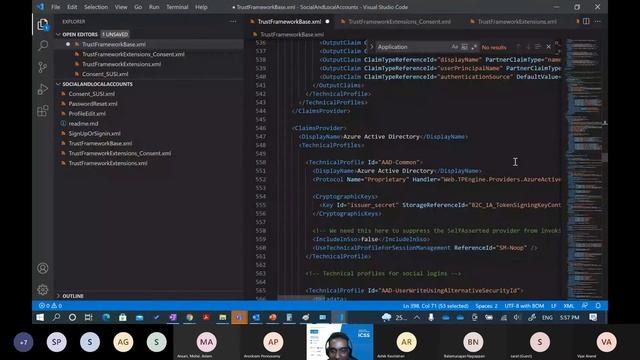Image resolution: width=640 pixels, height=360 pixels.
Task: Click errors and warnings status indicator
Action: [51, 306]
